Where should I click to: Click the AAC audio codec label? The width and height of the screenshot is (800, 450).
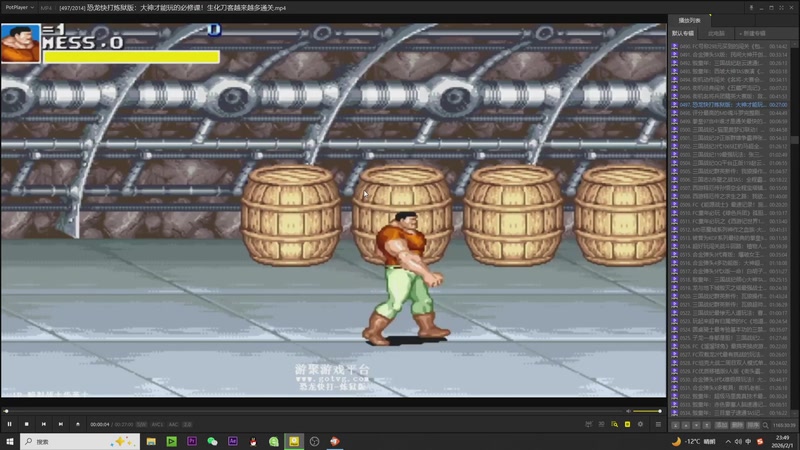(x=173, y=424)
